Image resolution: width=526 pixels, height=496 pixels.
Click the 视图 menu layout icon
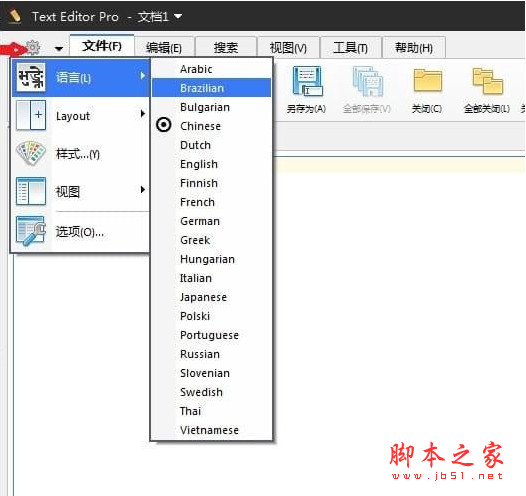click(x=31, y=191)
